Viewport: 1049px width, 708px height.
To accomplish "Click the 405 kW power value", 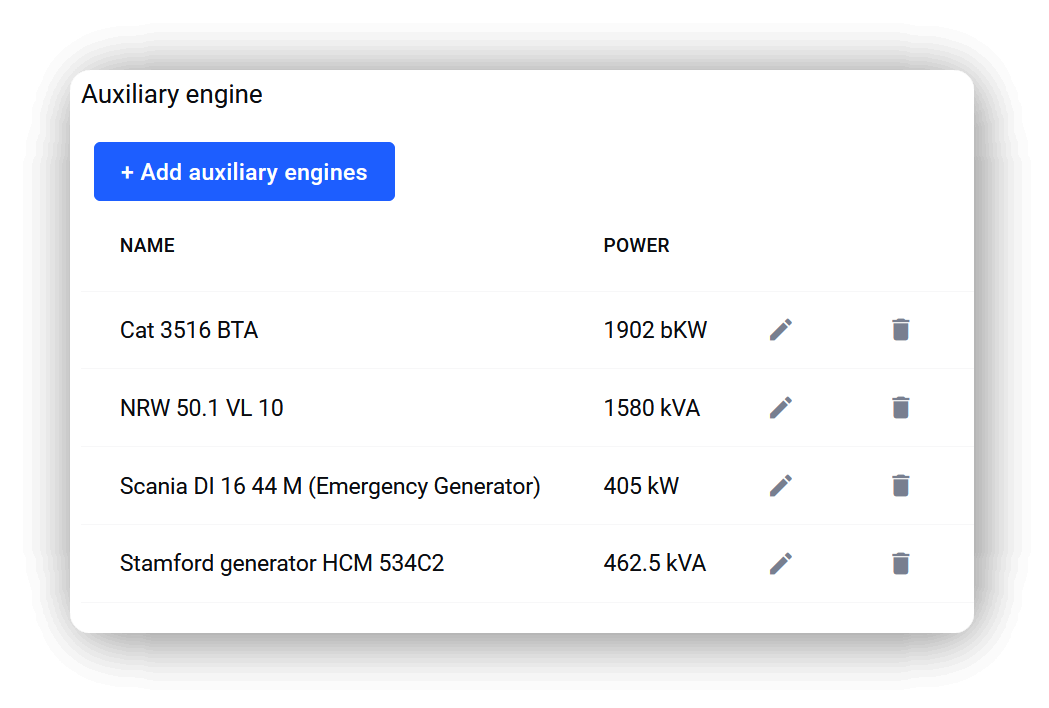I will tap(641, 486).
